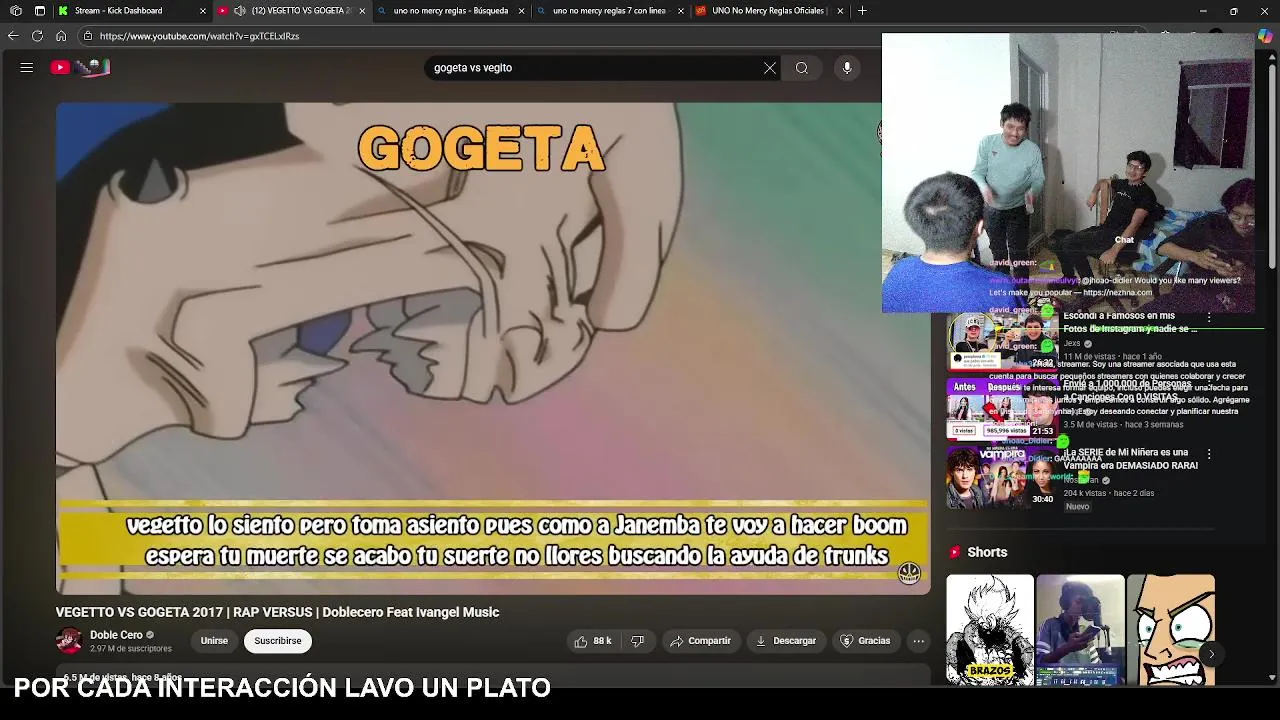View site info lock icon
Screen dimensions: 1280x720
click(88, 36)
